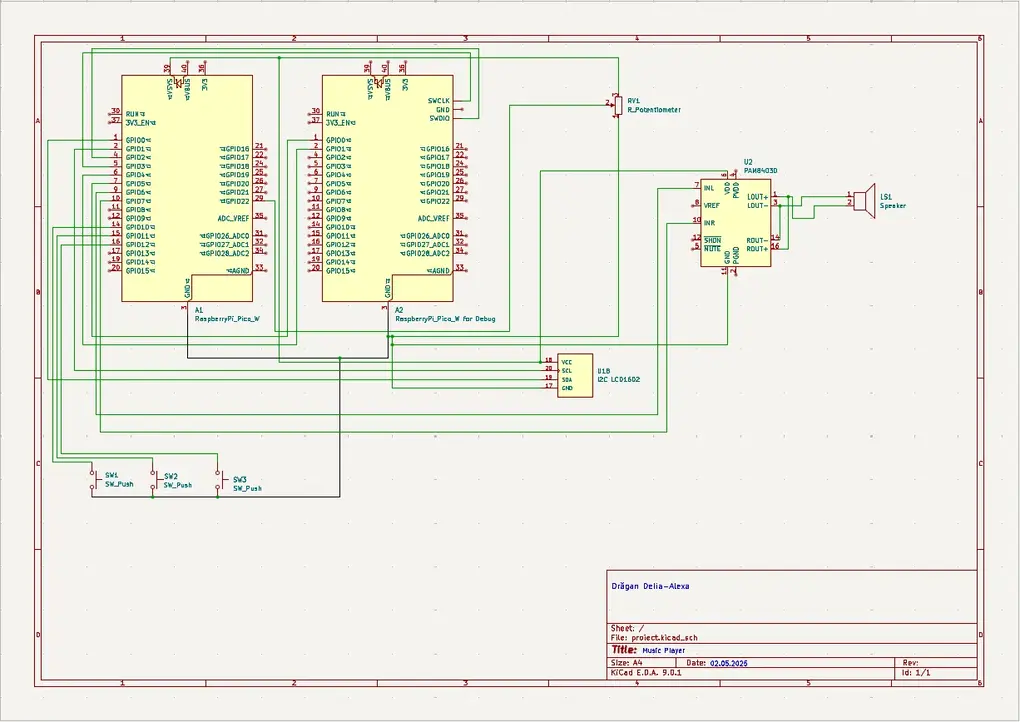Click the GPIO0 pin label on A2
This screenshot has height=722, width=1020.
[338, 140]
